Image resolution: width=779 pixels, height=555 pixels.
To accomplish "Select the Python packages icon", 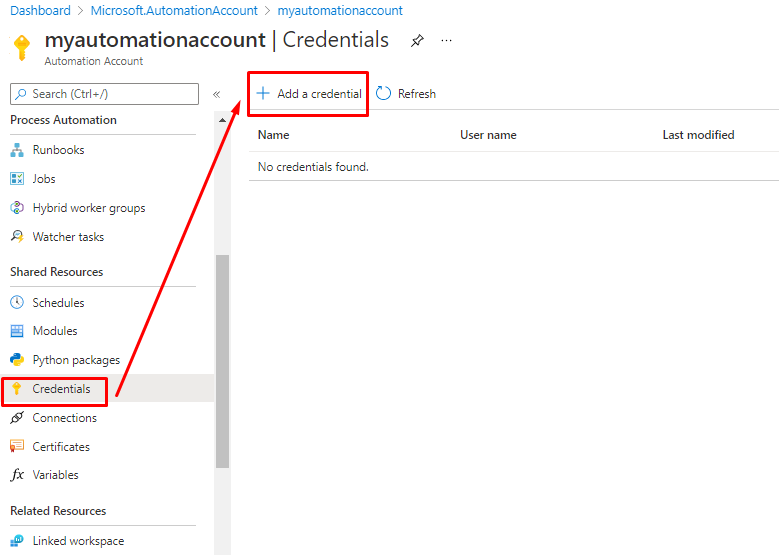I will (17, 360).
